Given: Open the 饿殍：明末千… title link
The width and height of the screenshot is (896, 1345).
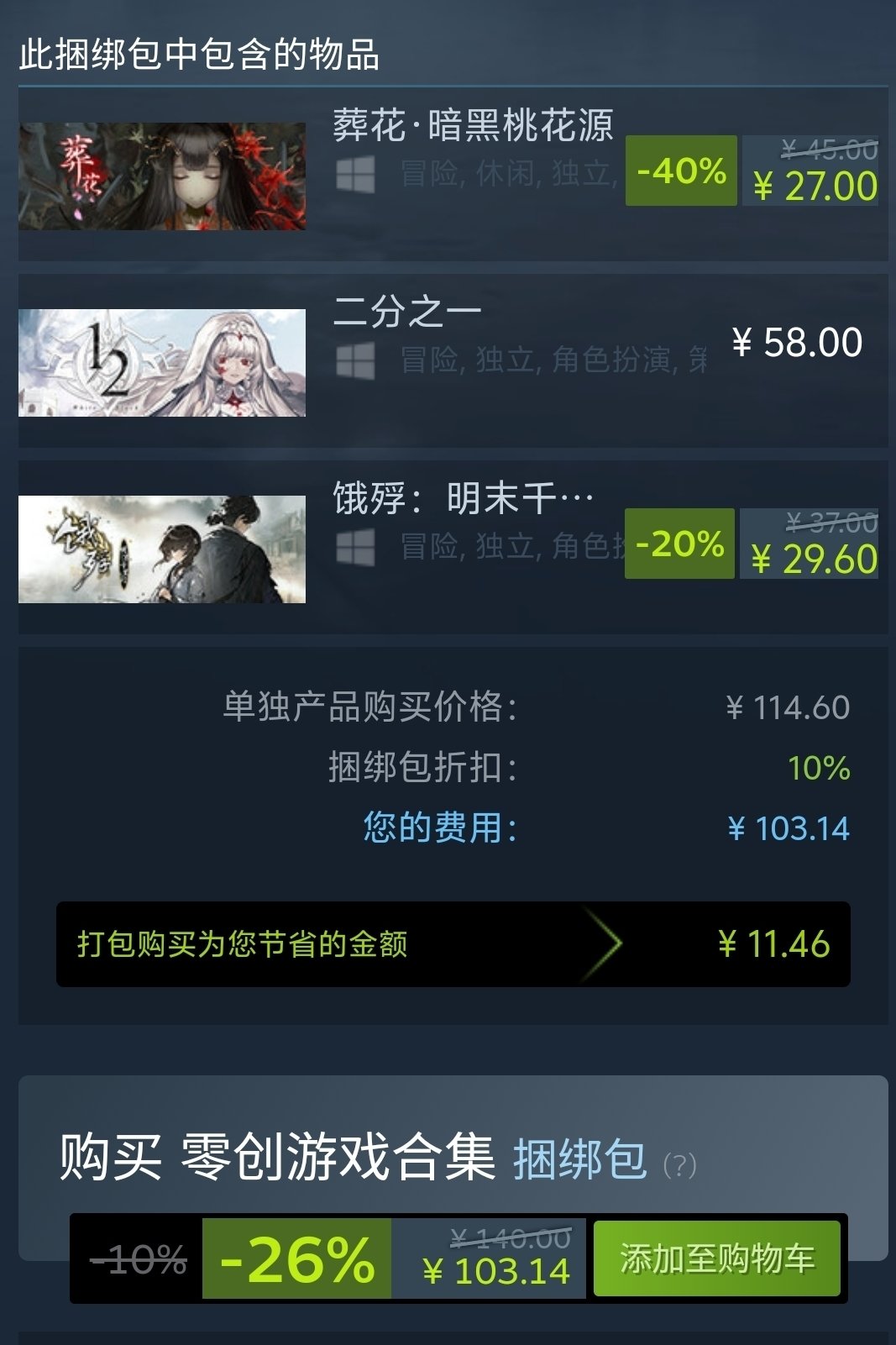Looking at the screenshot, I should click(x=464, y=498).
